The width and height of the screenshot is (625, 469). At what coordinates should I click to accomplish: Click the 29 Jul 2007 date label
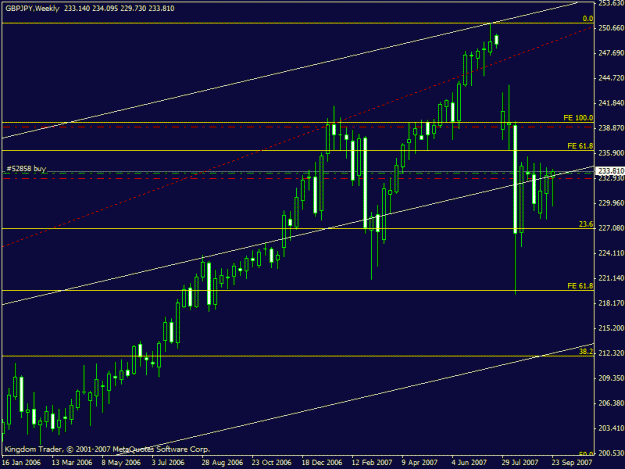520,463
